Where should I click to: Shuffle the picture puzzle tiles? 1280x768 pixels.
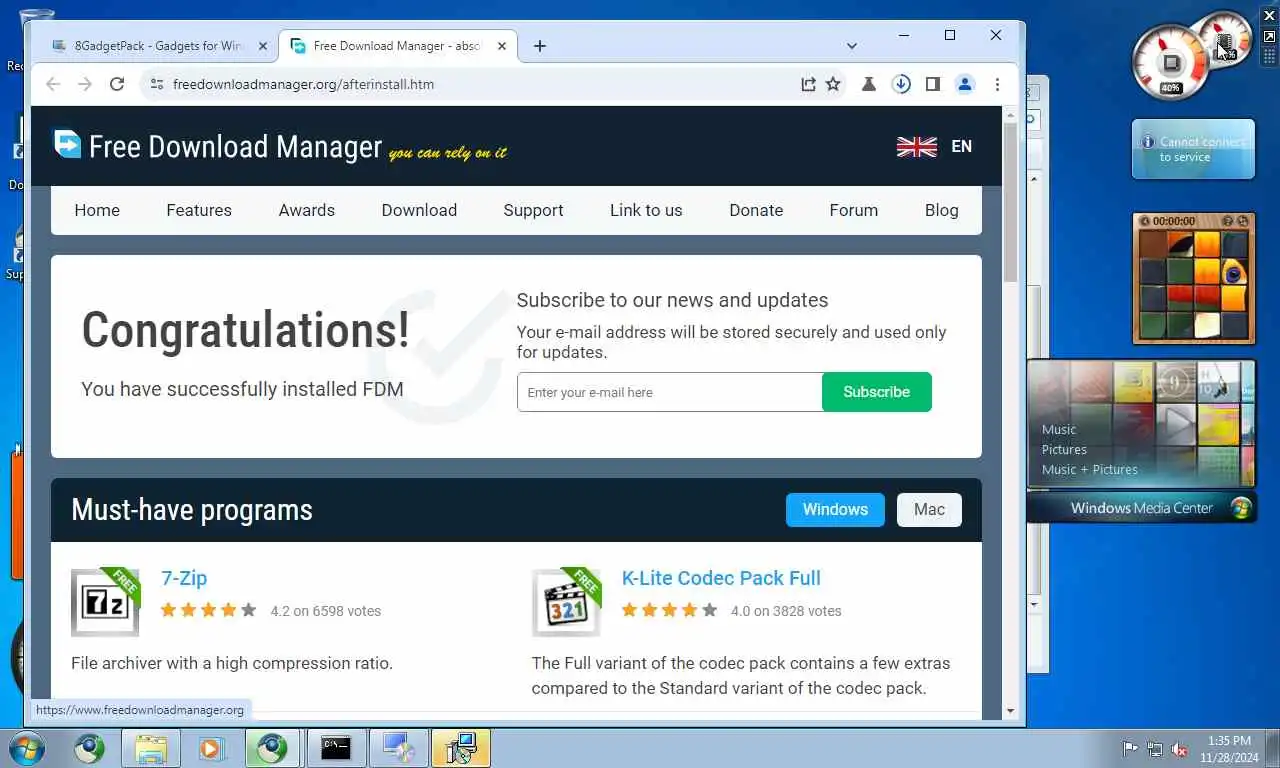tap(1243, 221)
